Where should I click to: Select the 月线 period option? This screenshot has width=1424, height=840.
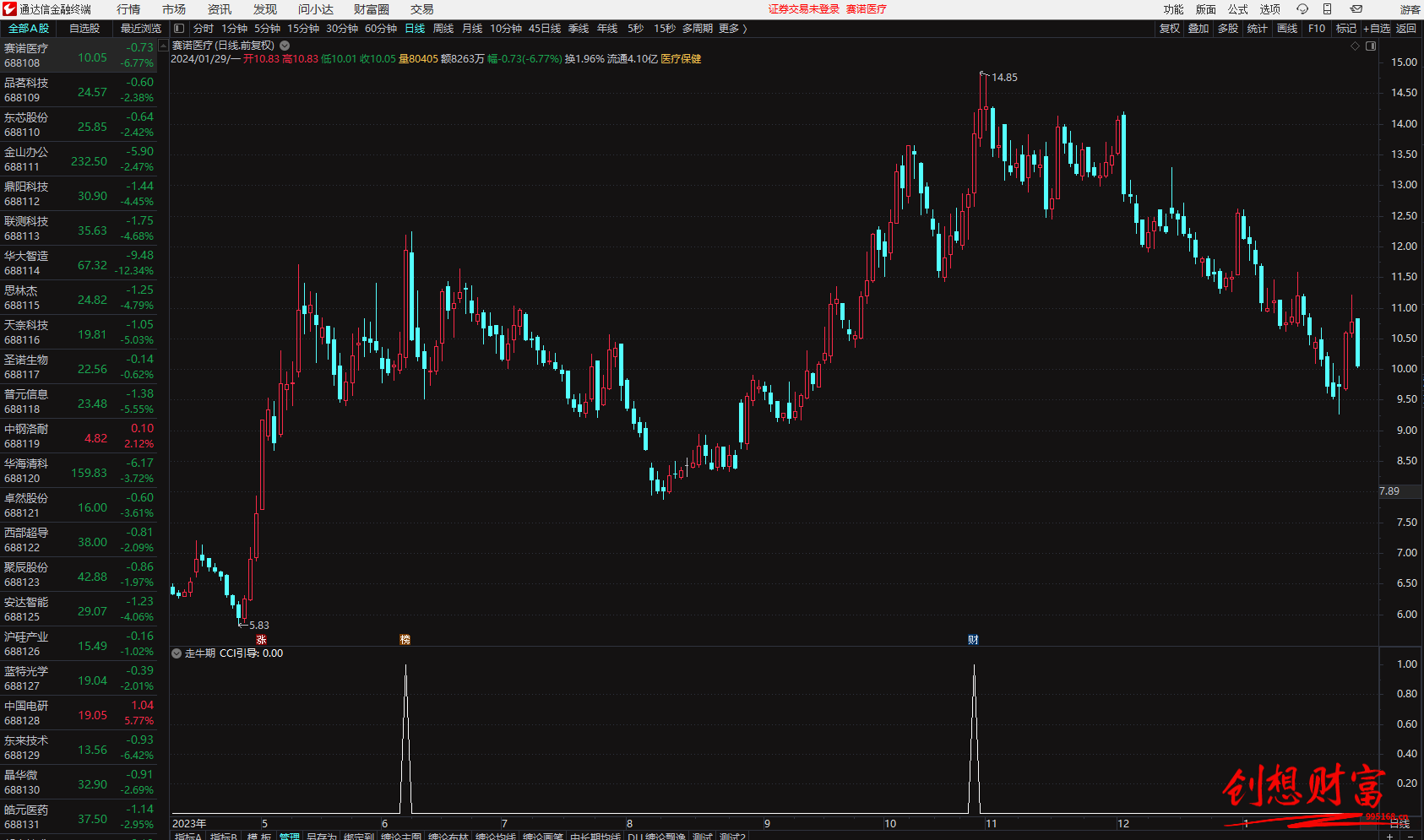pyautogui.click(x=472, y=29)
